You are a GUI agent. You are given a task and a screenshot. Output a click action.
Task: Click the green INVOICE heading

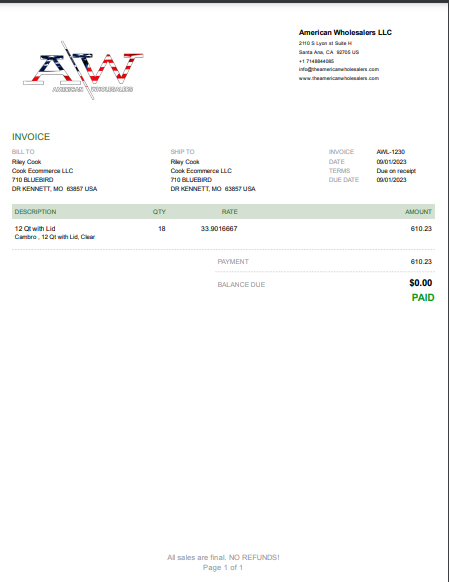[x=31, y=137]
